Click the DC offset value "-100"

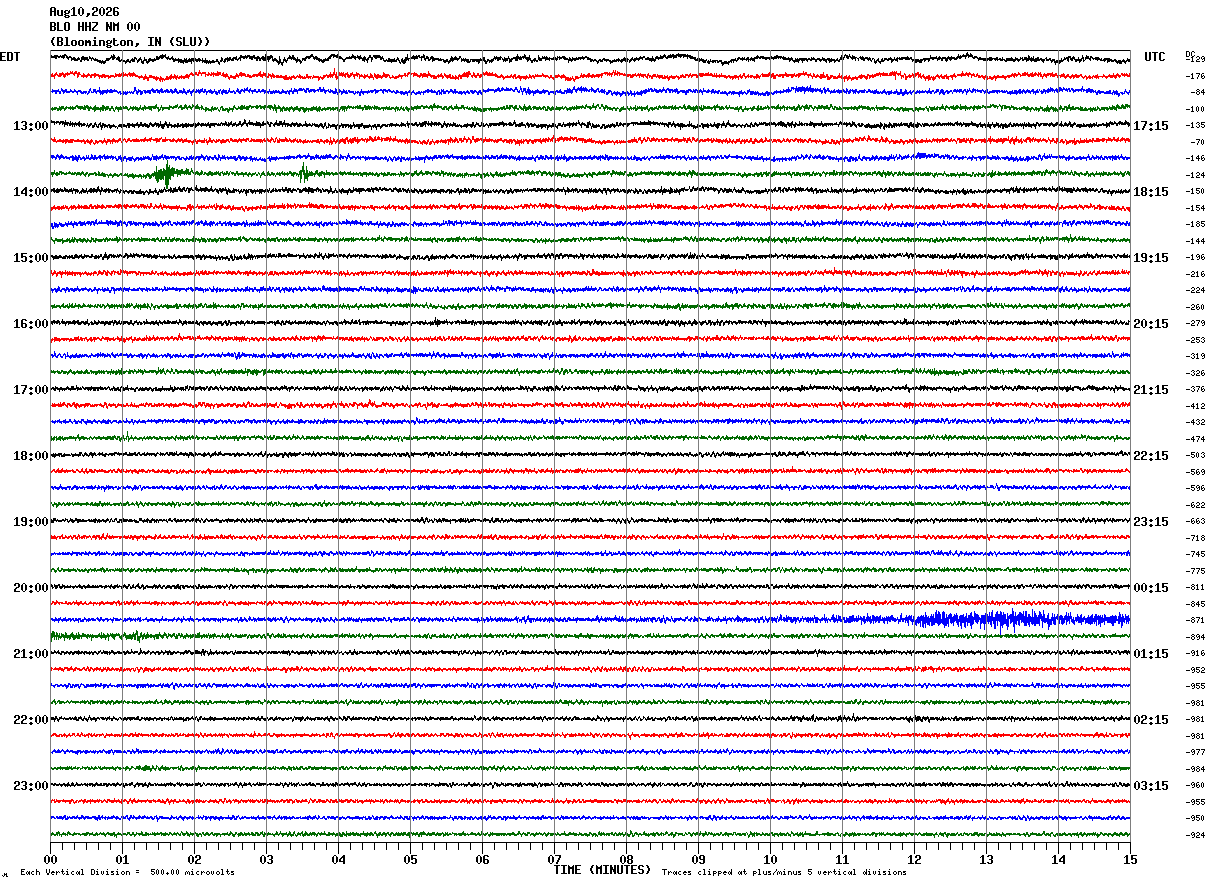[x=1195, y=109]
